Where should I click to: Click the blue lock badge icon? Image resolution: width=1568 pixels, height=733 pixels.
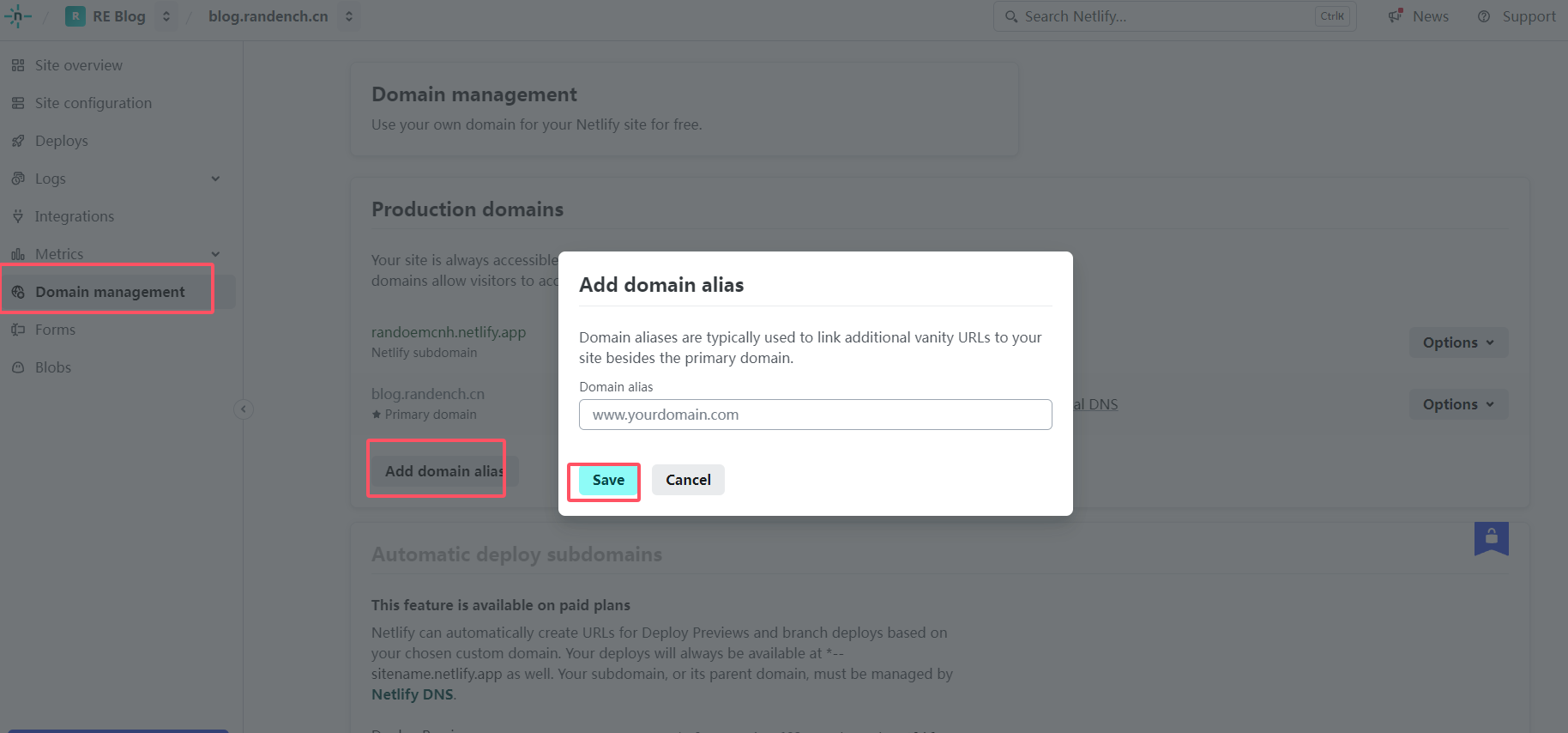(x=1491, y=538)
